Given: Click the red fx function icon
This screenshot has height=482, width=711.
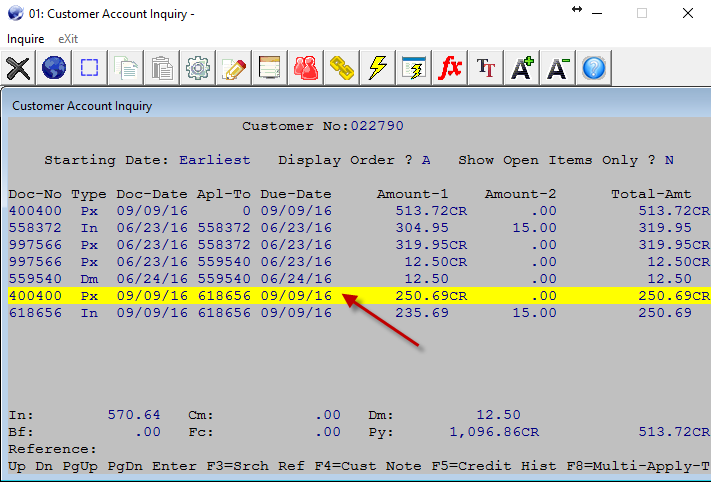Looking at the screenshot, I should (450, 68).
